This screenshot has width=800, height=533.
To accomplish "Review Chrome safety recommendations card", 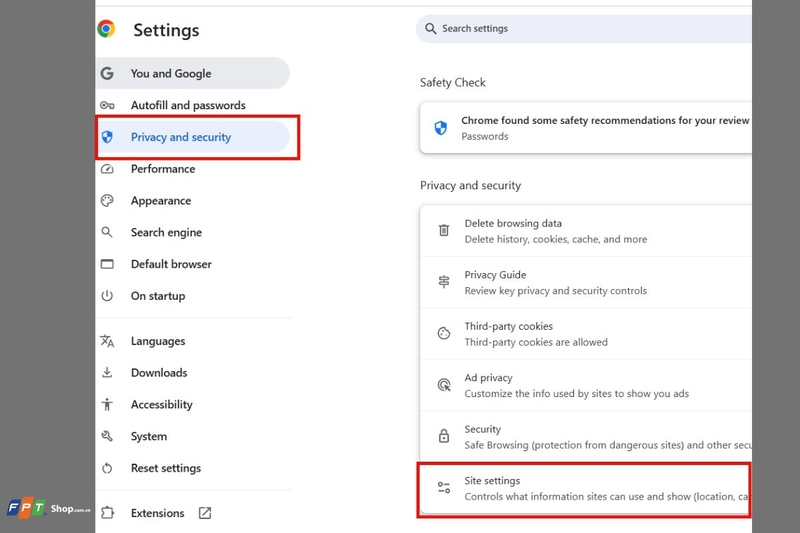I will [x=585, y=128].
